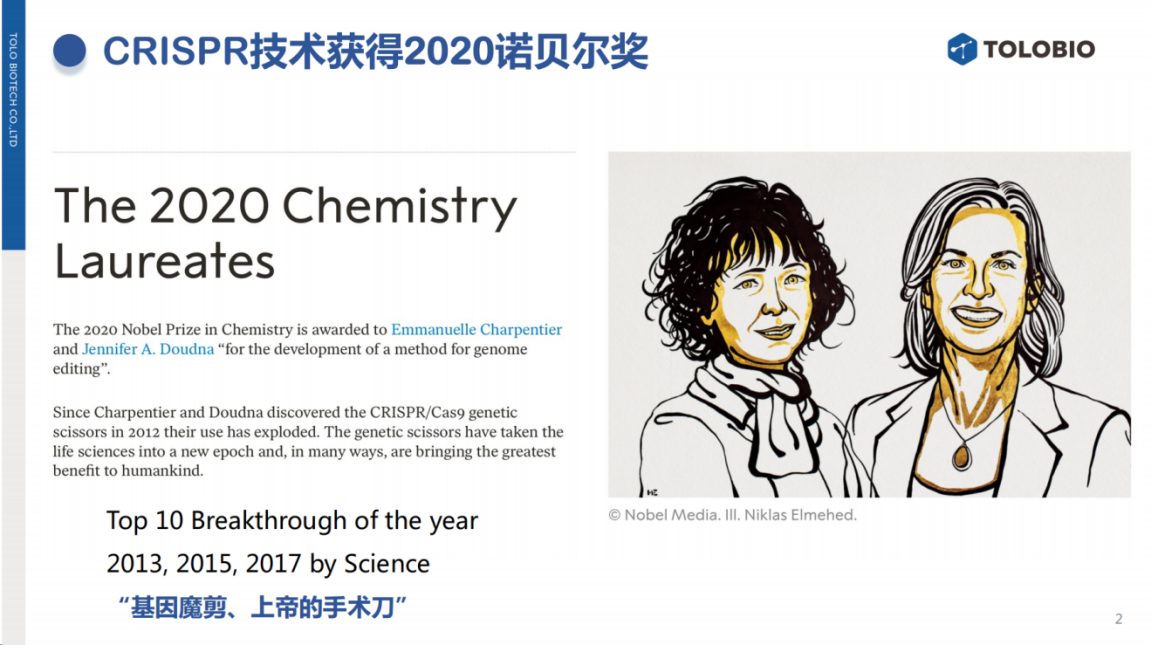Screen dimensions: 1151x645
Task: Select "The 2020 Chemistry Laureates" heading
Action: point(285,233)
